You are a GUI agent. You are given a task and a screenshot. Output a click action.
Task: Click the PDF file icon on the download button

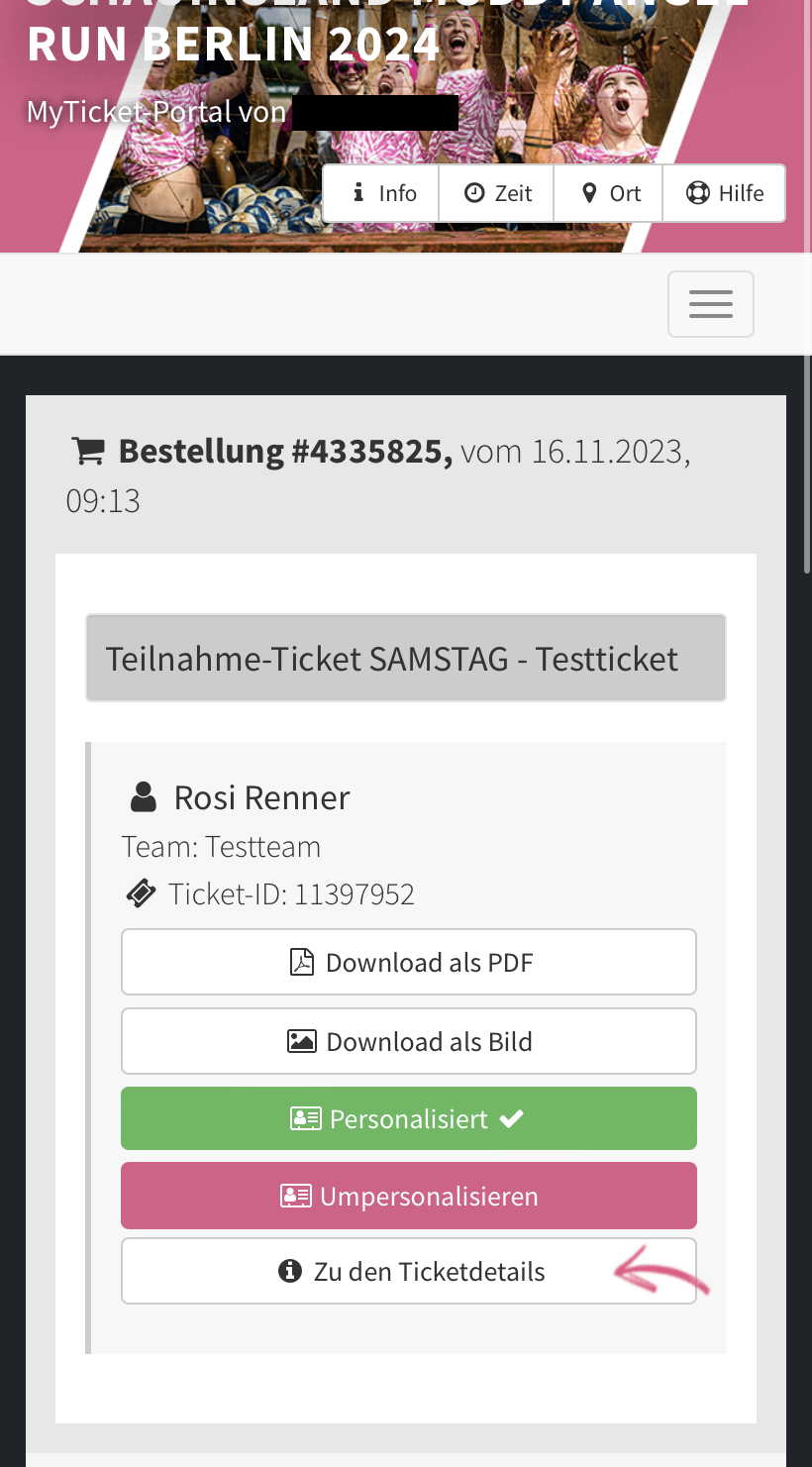[x=301, y=961]
